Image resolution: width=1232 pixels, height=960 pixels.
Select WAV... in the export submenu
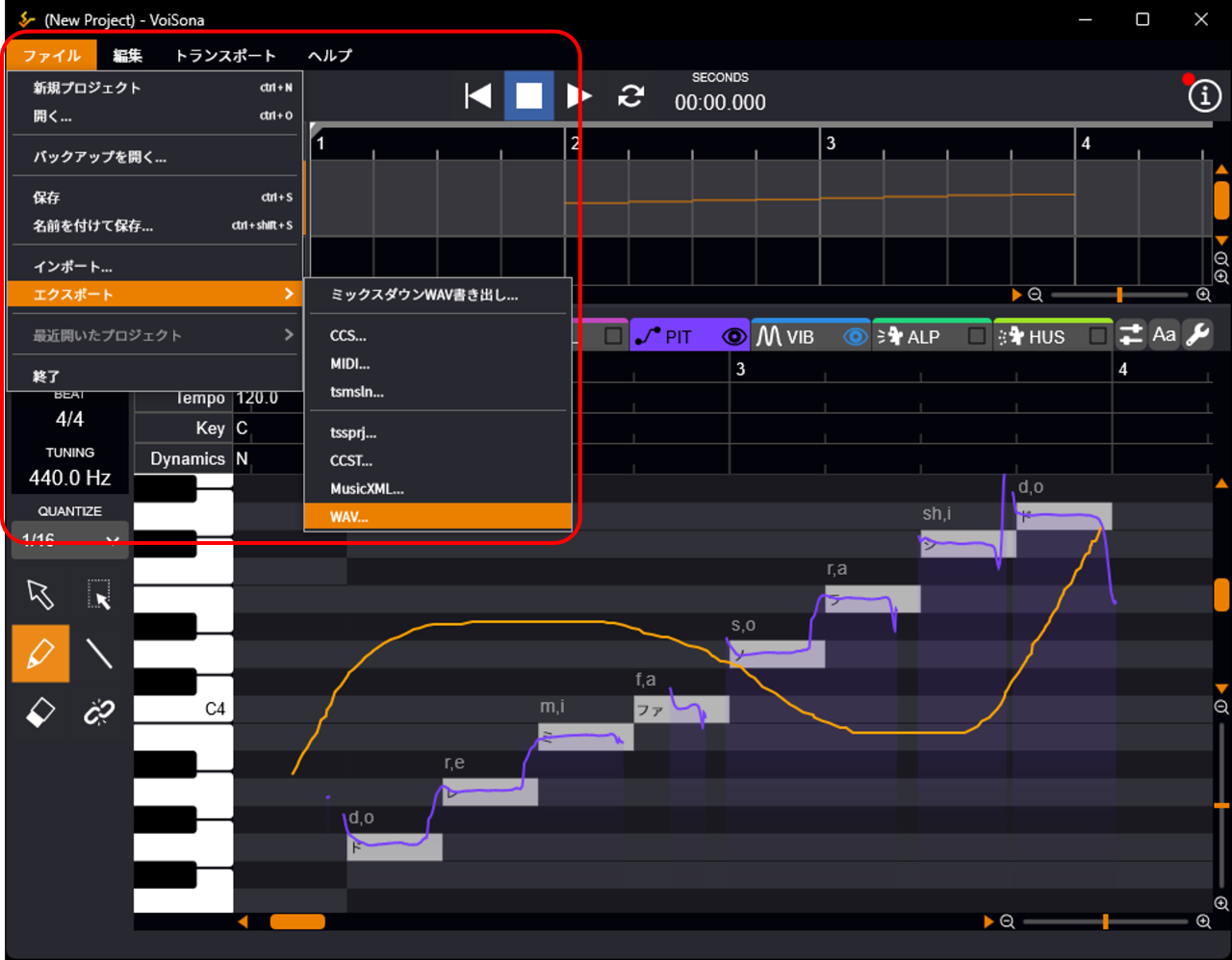[x=438, y=517]
